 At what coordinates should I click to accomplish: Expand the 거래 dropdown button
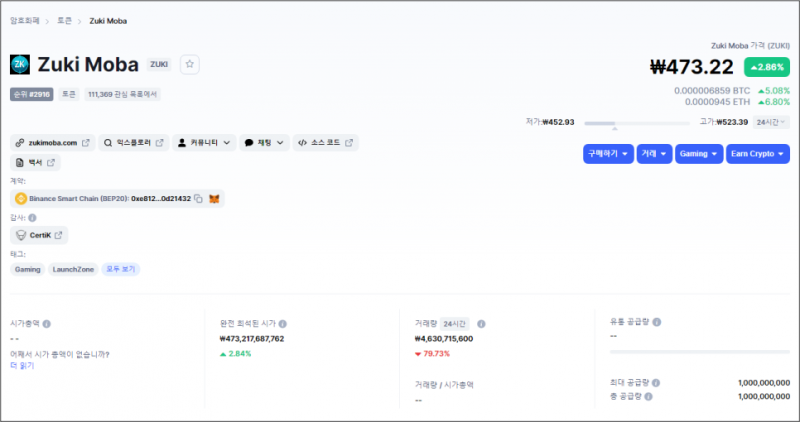coord(654,154)
